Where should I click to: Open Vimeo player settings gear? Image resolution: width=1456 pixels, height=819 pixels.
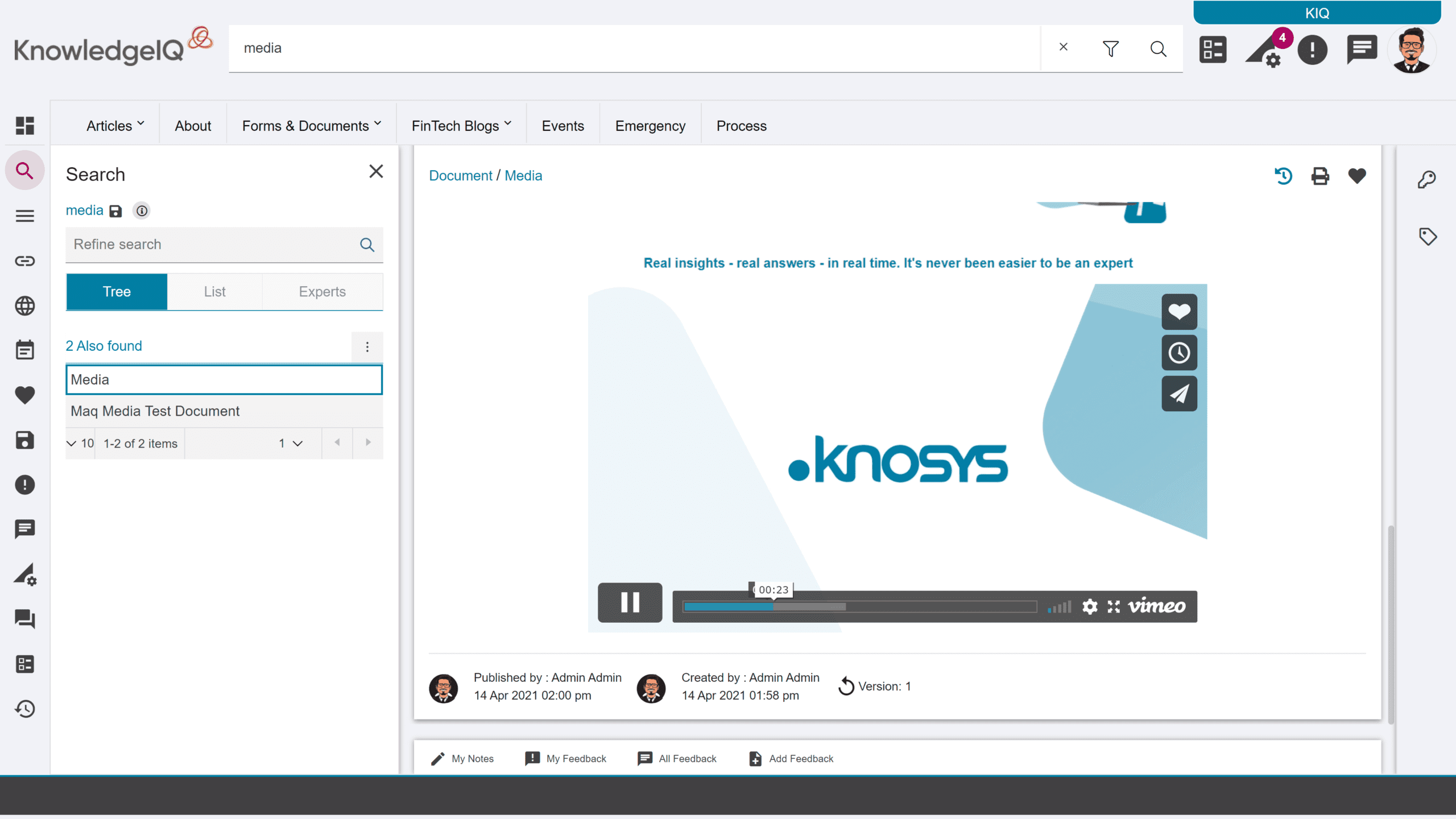pyautogui.click(x=1090, y=607)
